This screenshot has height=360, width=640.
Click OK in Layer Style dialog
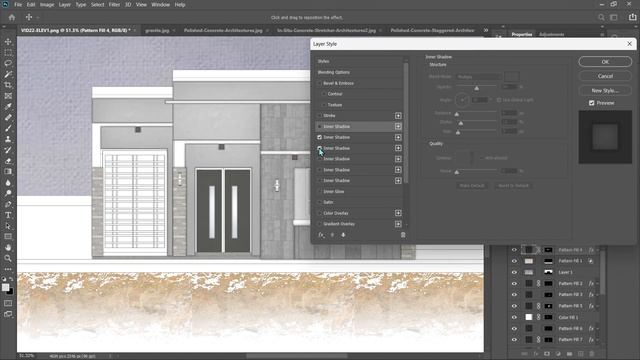605,62
